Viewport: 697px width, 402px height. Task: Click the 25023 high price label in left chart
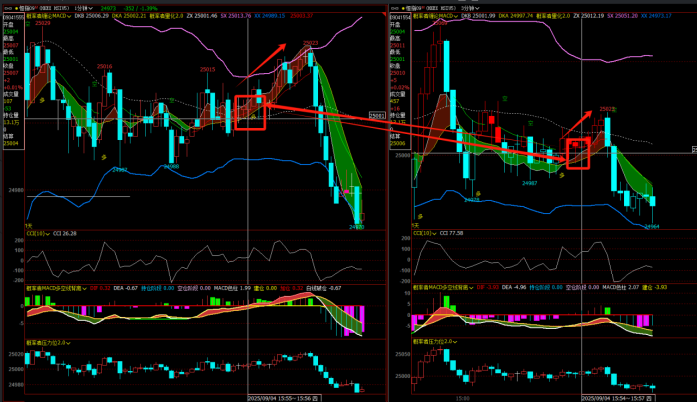pos(310,43)
